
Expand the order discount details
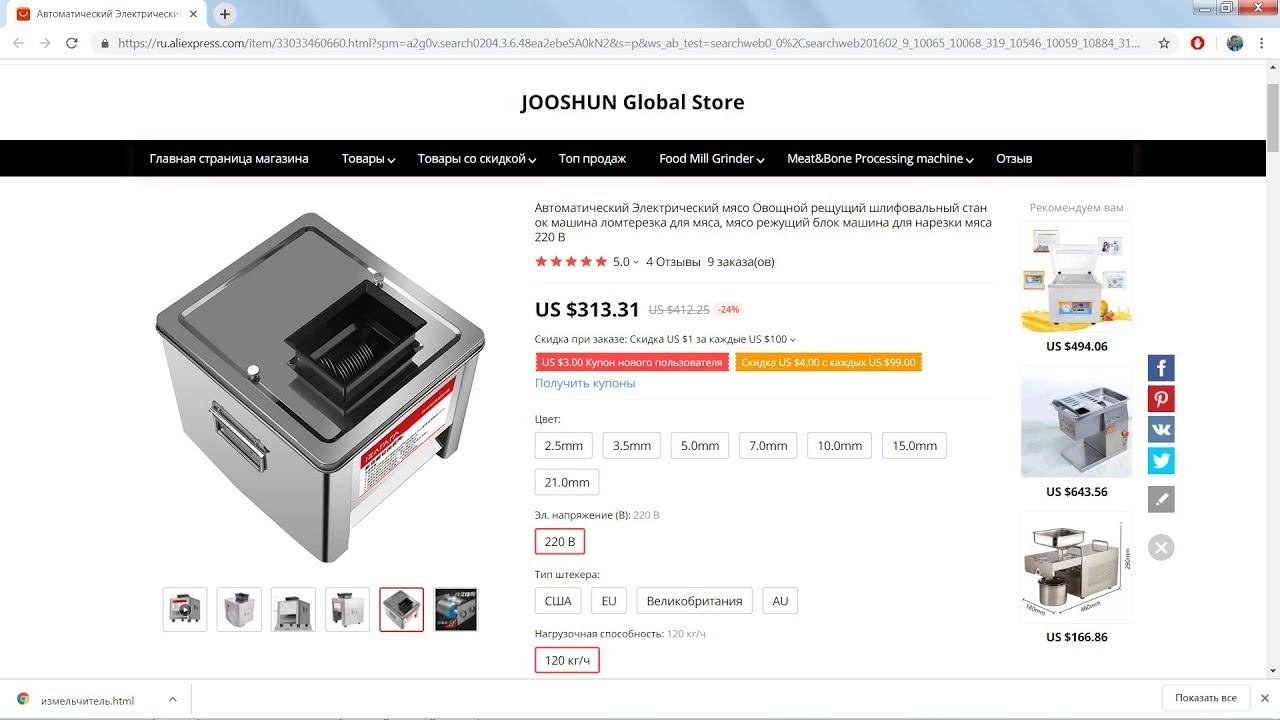point(665,339)
